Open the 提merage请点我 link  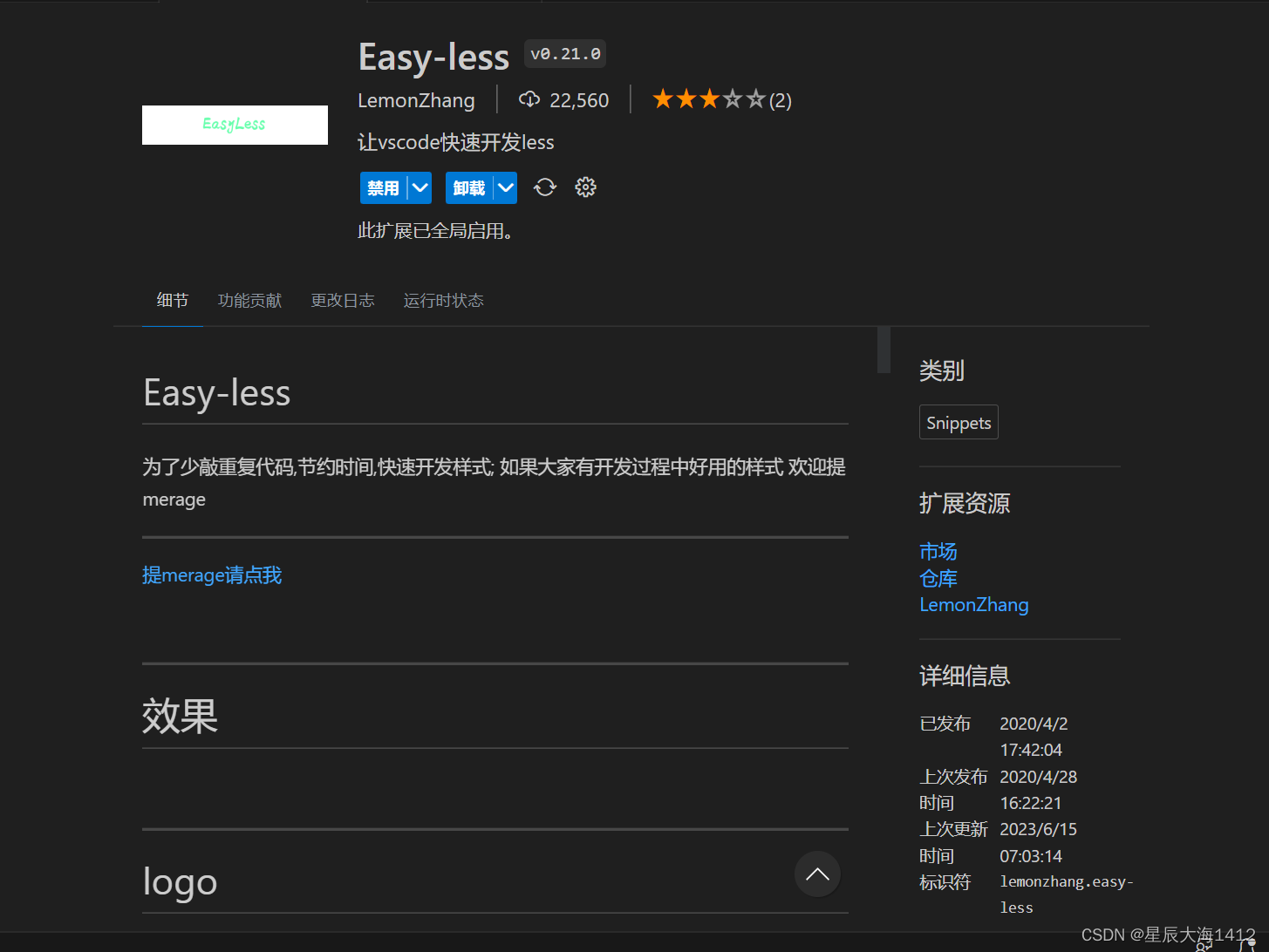click(211, 575)
